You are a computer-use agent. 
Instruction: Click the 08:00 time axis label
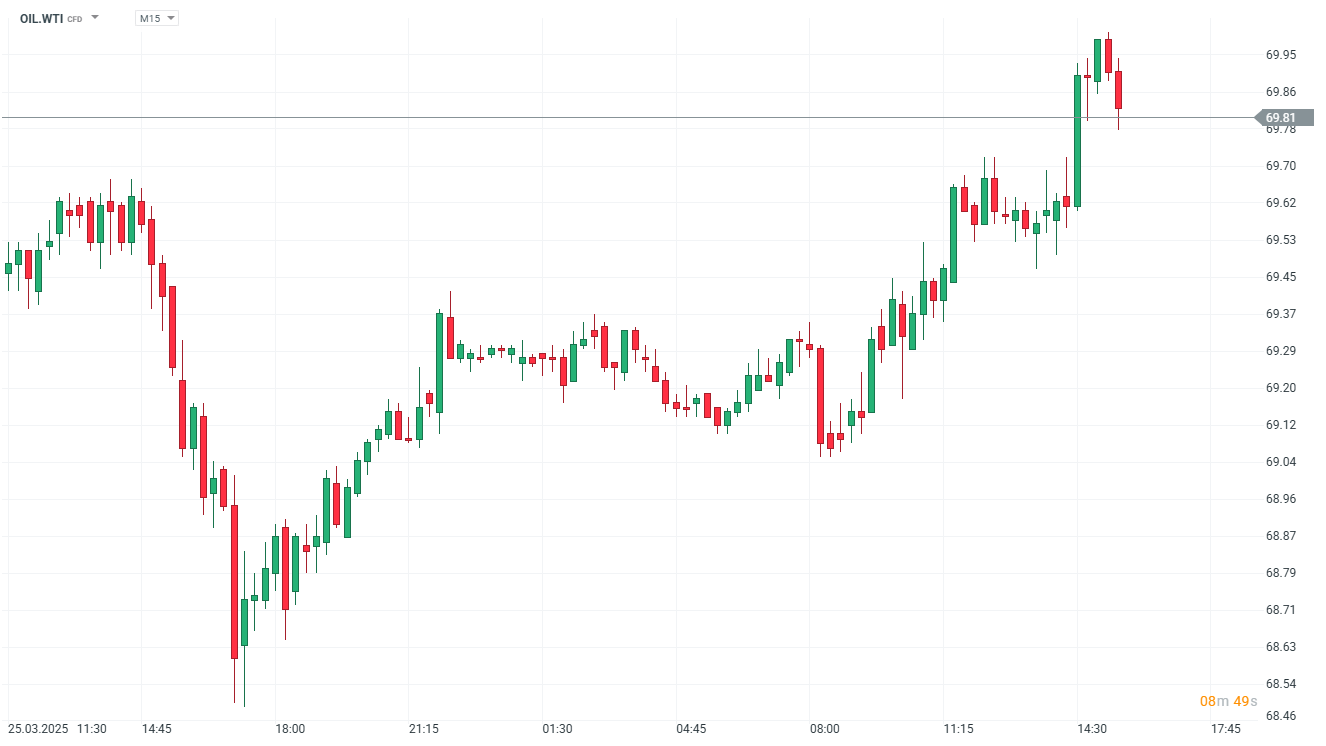coord(824,729)
